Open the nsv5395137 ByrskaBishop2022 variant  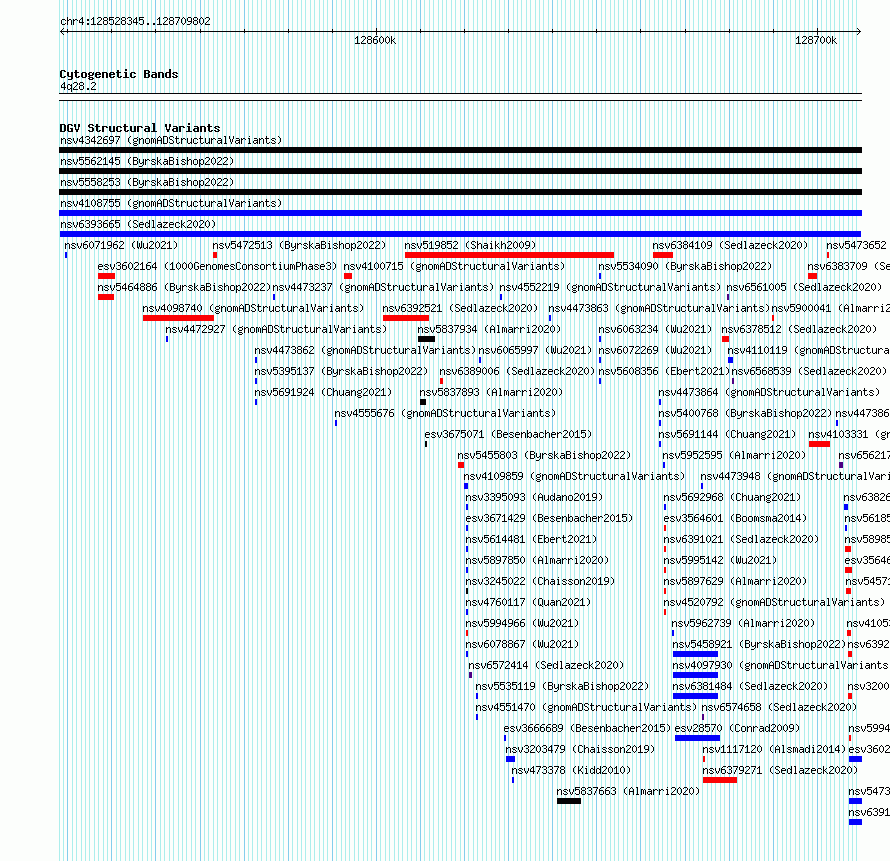coord(341,371)
